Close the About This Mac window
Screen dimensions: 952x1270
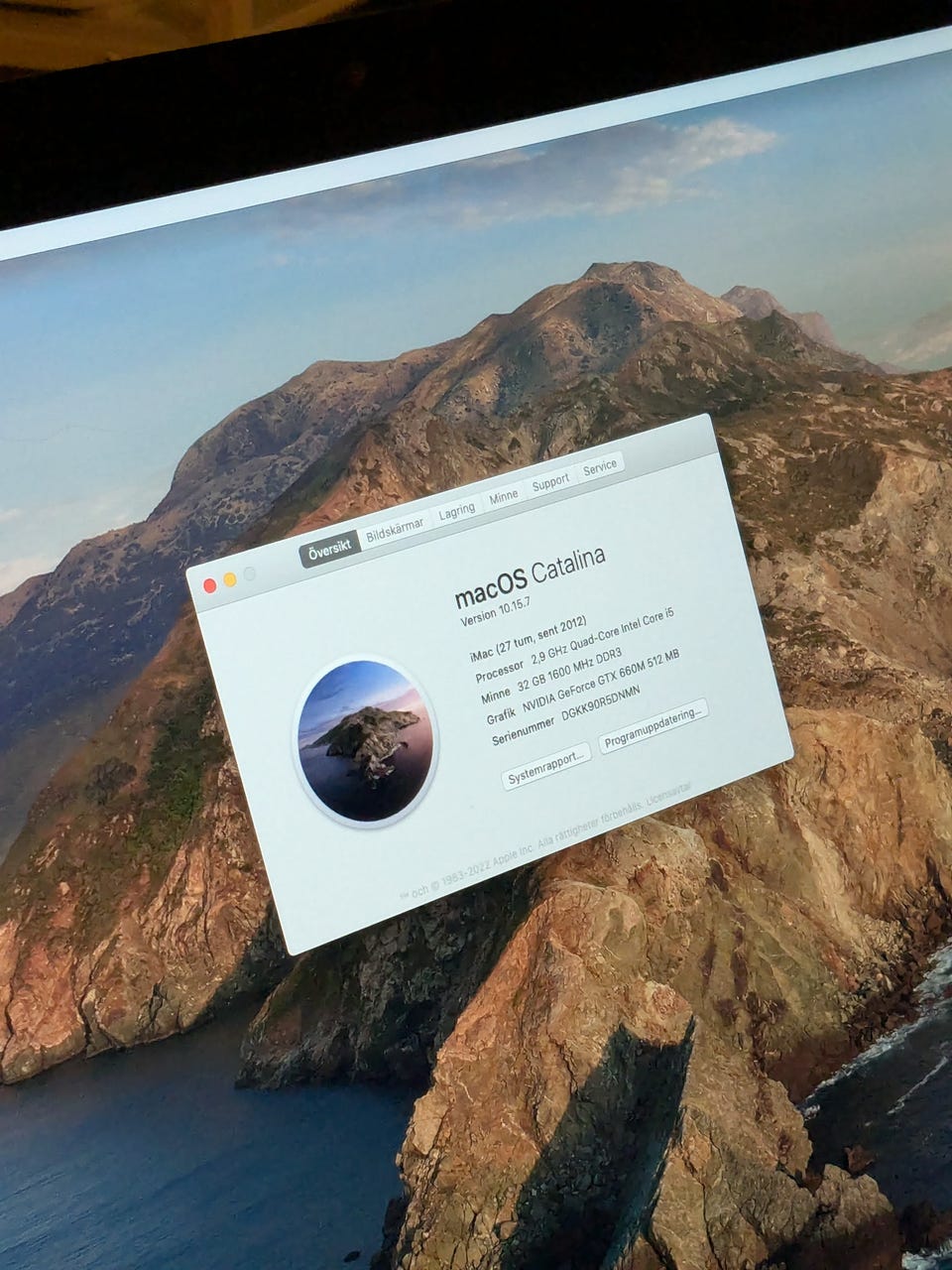click(x=210, y=585)
